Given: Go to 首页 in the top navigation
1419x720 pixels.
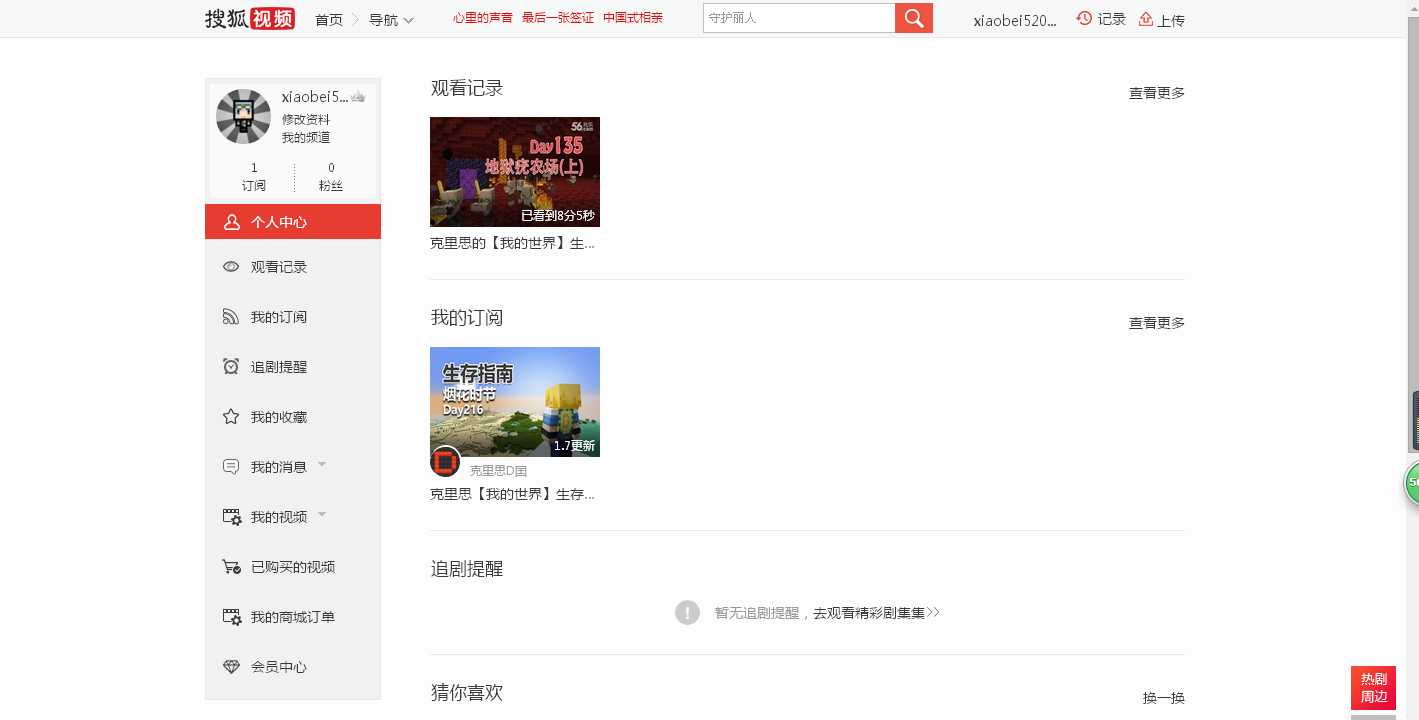Looking at the screenshot, I should (329, 20).
